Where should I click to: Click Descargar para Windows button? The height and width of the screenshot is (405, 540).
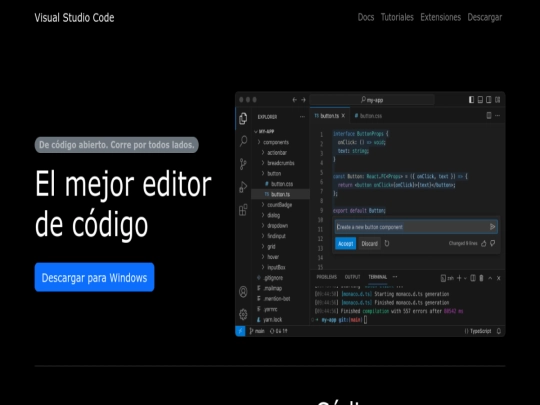click(94, 278)
